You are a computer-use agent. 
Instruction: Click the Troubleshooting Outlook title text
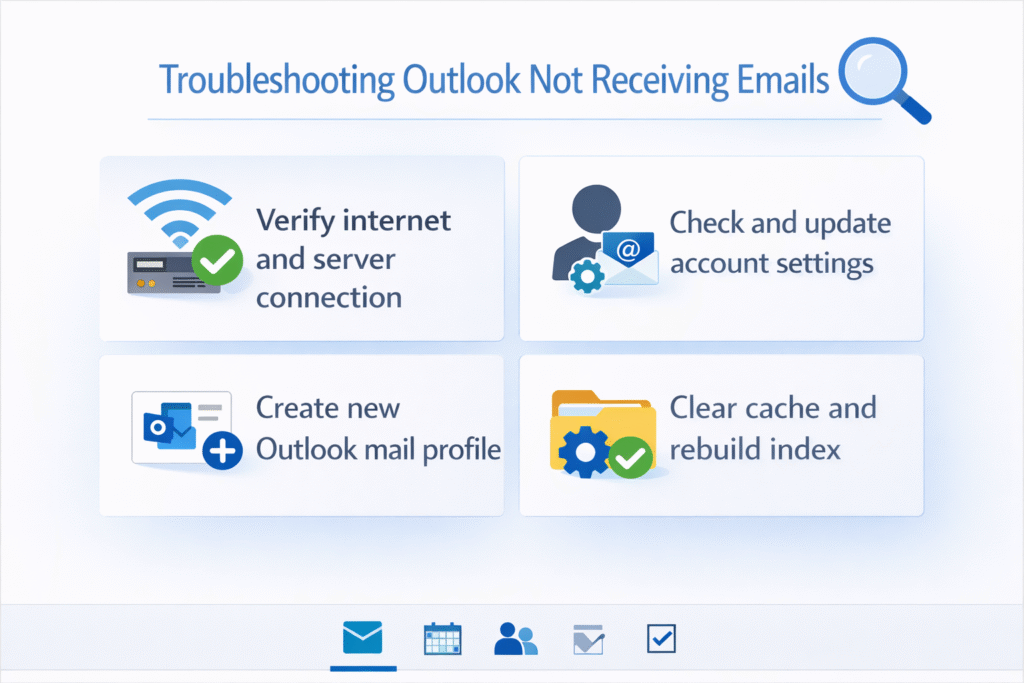click(494, 79)
